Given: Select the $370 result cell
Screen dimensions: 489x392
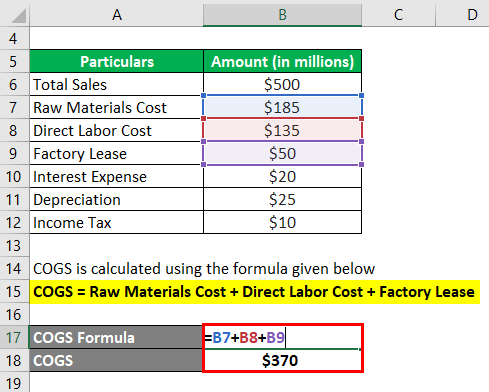Looking at the screenshot, I should tap(282, 360).
